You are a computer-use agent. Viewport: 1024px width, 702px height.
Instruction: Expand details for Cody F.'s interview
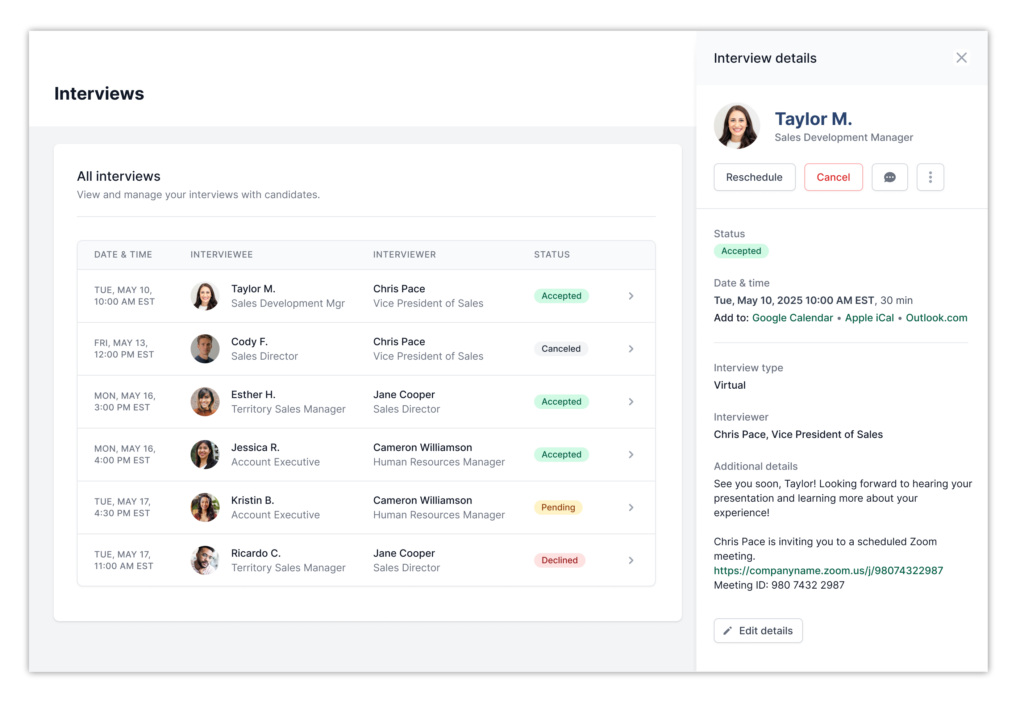coord(631,348)
